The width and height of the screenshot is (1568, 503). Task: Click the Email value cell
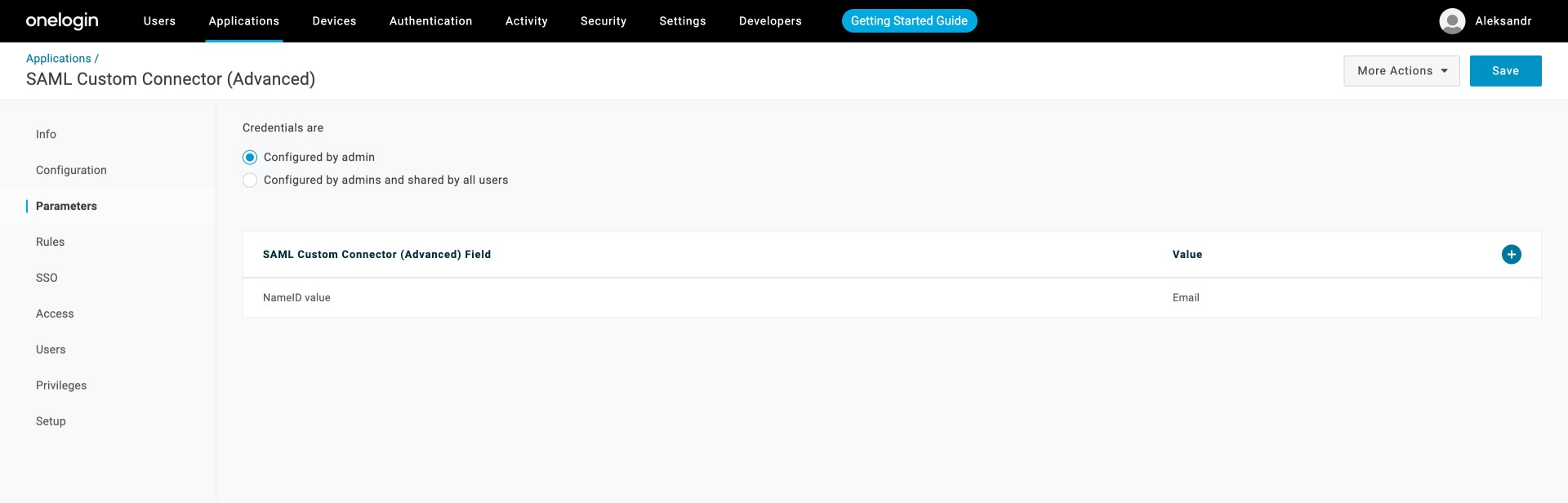tap(1186, 298)
